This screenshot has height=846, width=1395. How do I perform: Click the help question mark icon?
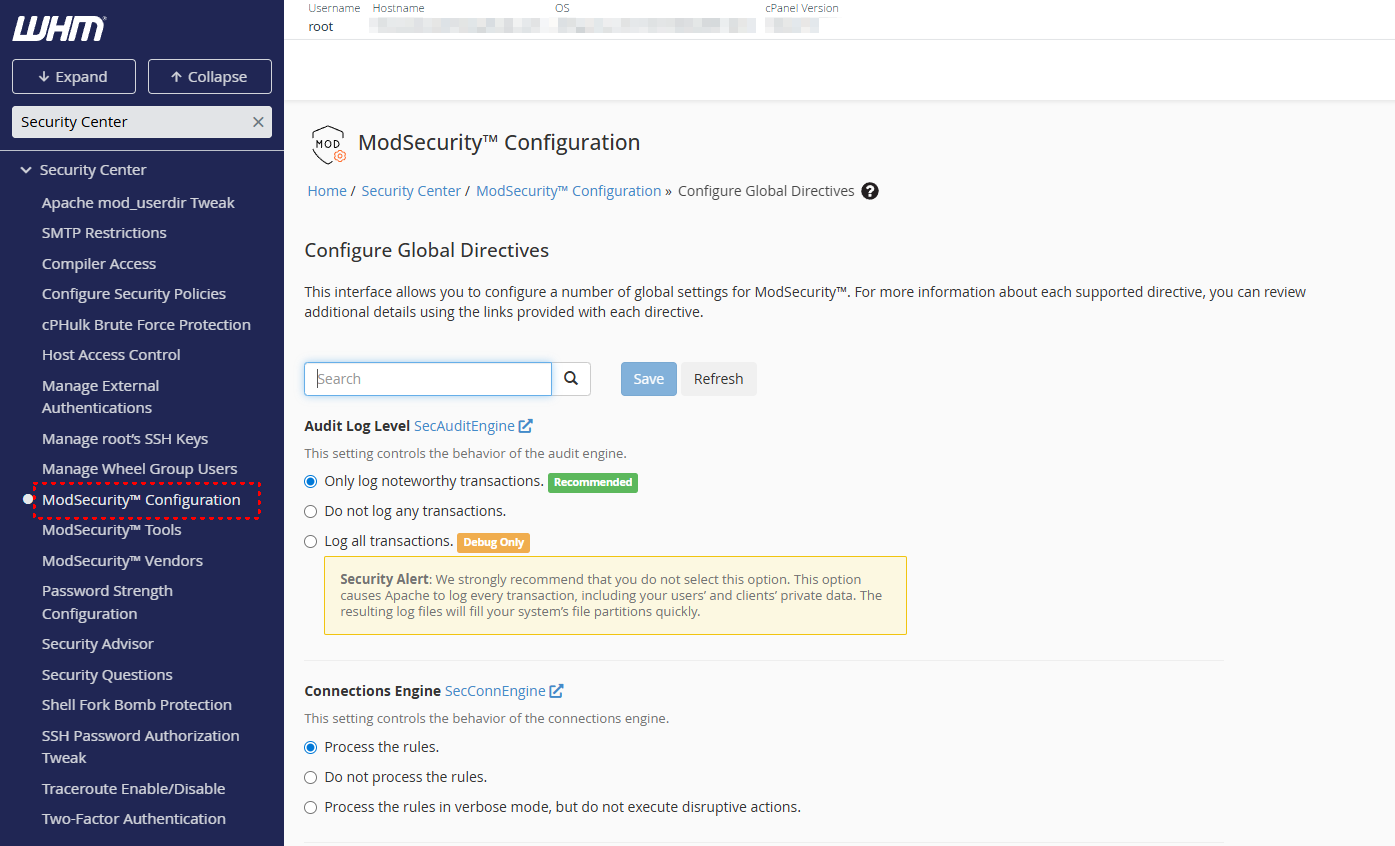(x=870, y=191)
